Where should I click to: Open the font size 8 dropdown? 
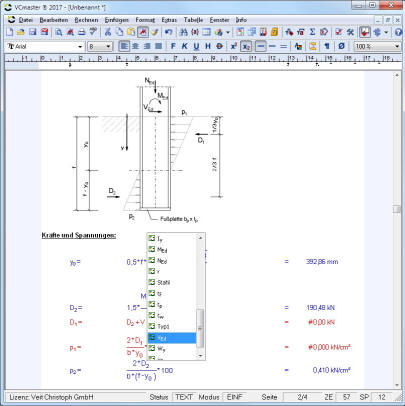[108, 47]
